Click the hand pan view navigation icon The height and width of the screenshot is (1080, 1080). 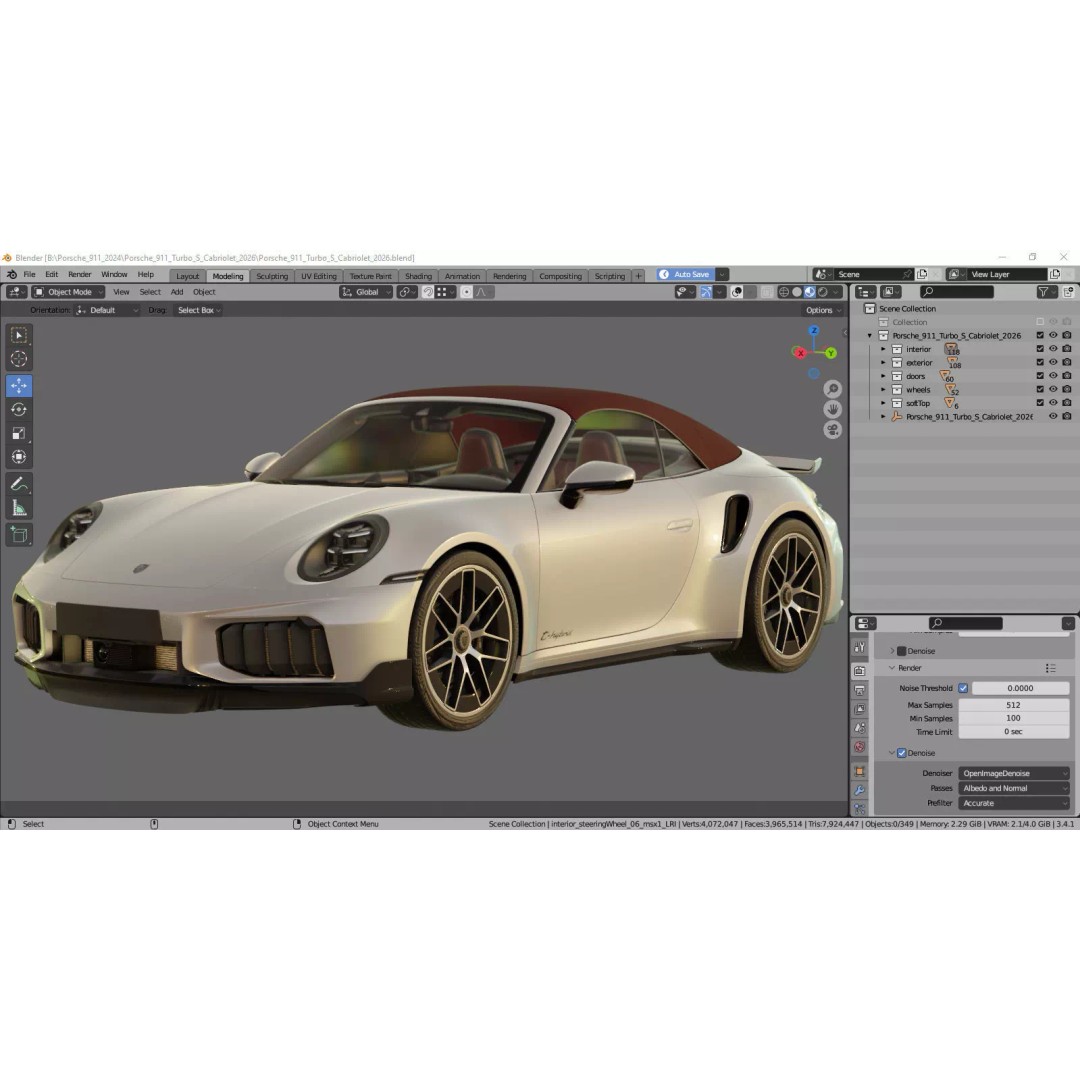coord(833,410)
